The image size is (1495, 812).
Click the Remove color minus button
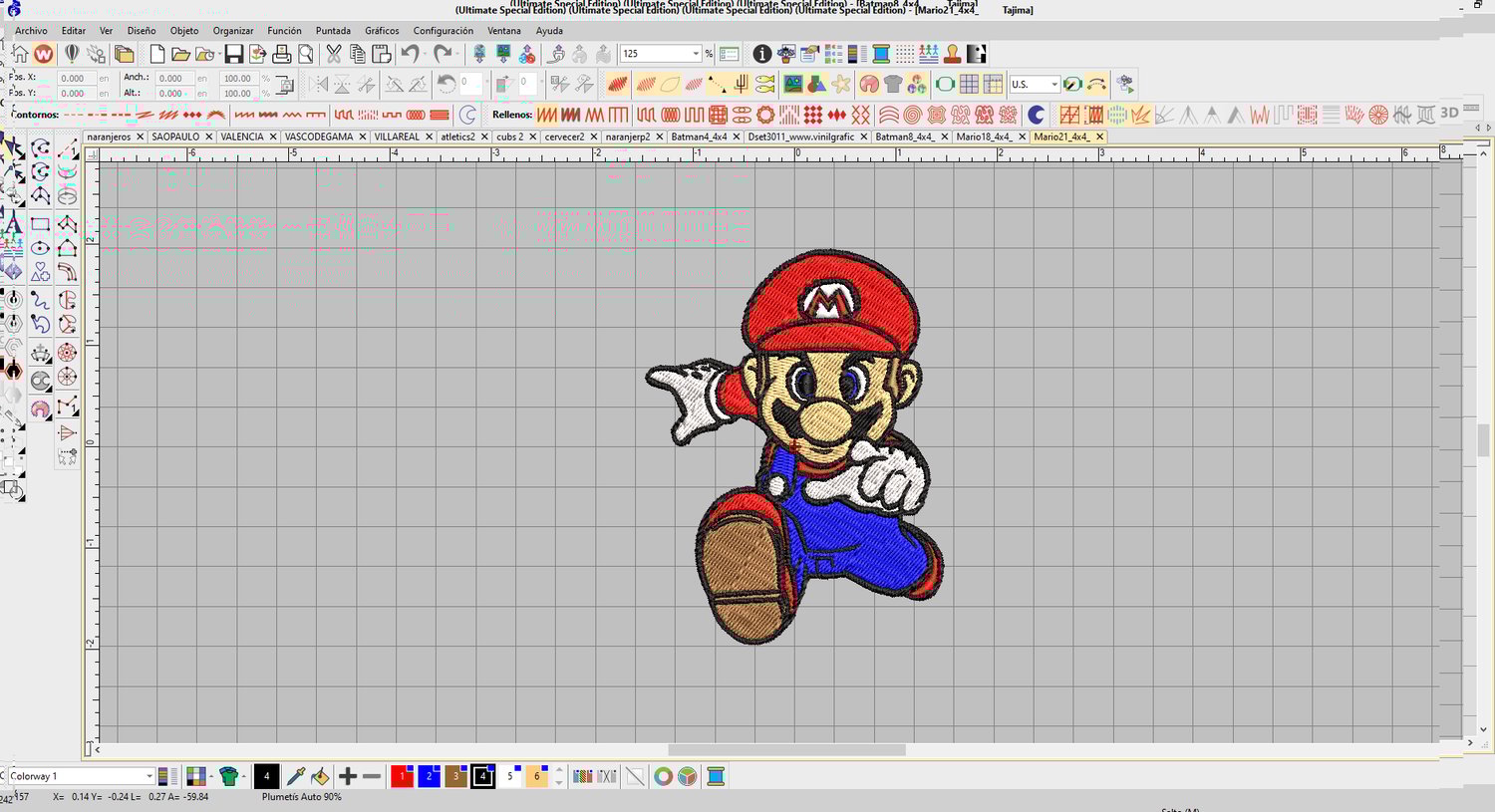(x=372, y=776)
